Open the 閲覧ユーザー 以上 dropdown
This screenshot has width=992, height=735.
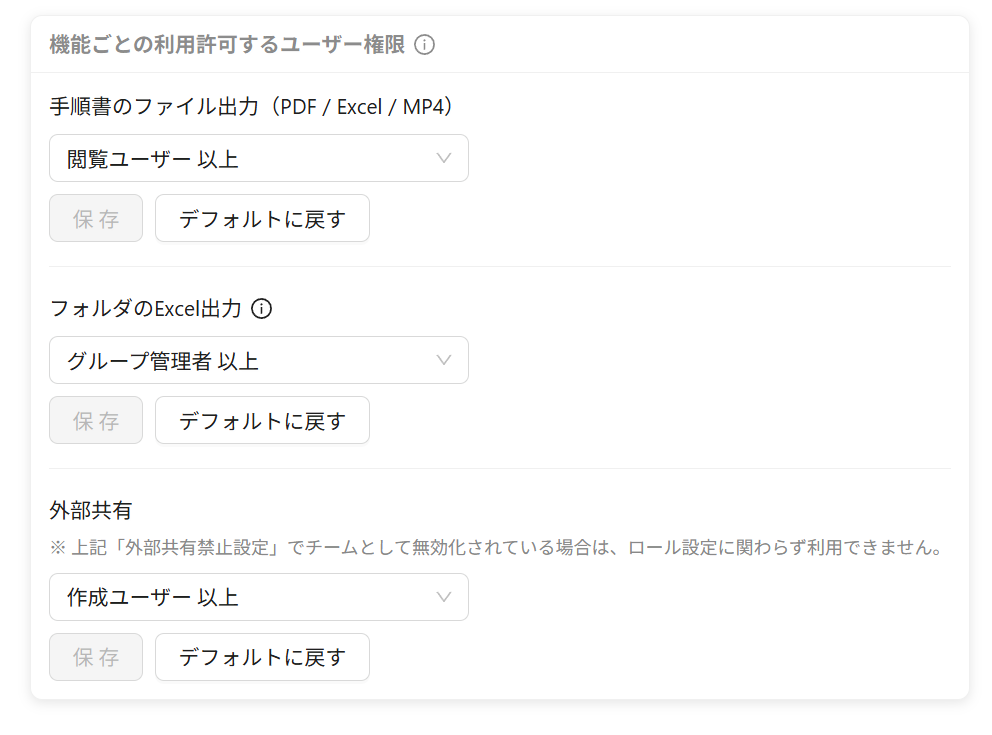(259, 158)
